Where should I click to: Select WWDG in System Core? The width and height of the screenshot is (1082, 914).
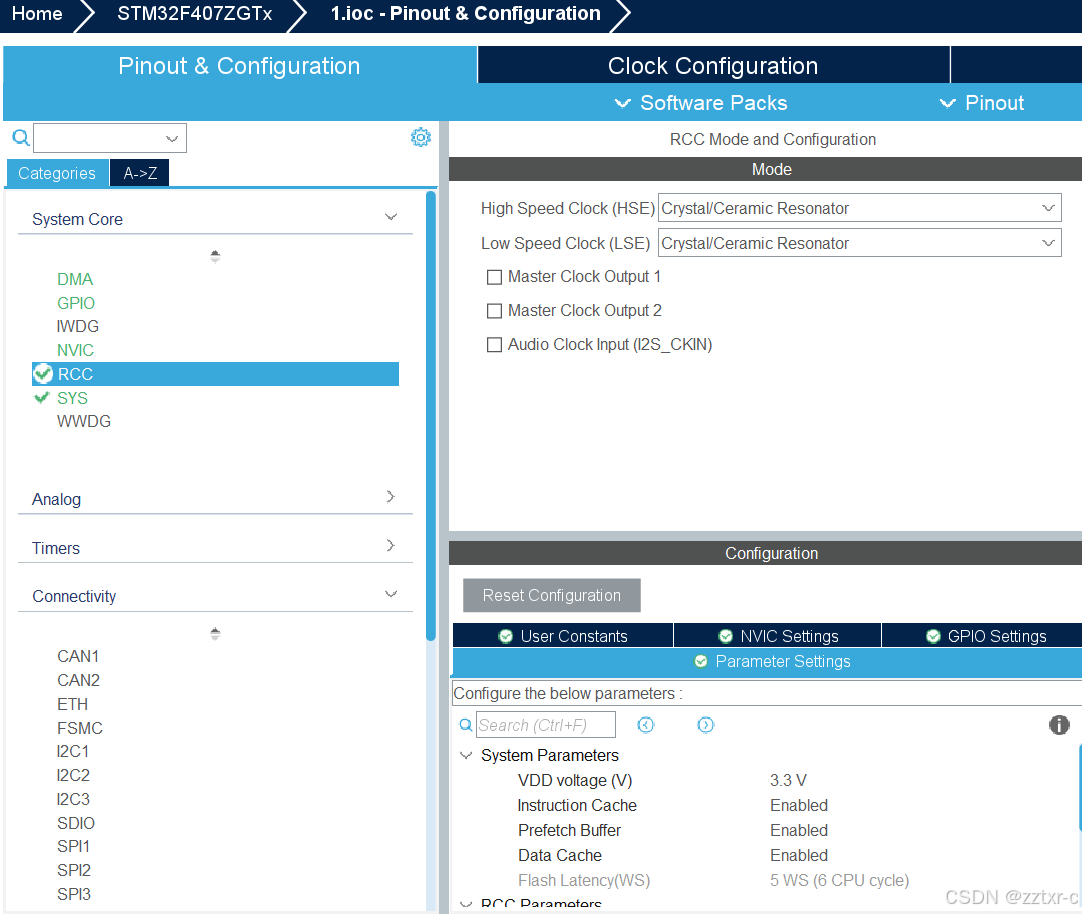(84, 421)
